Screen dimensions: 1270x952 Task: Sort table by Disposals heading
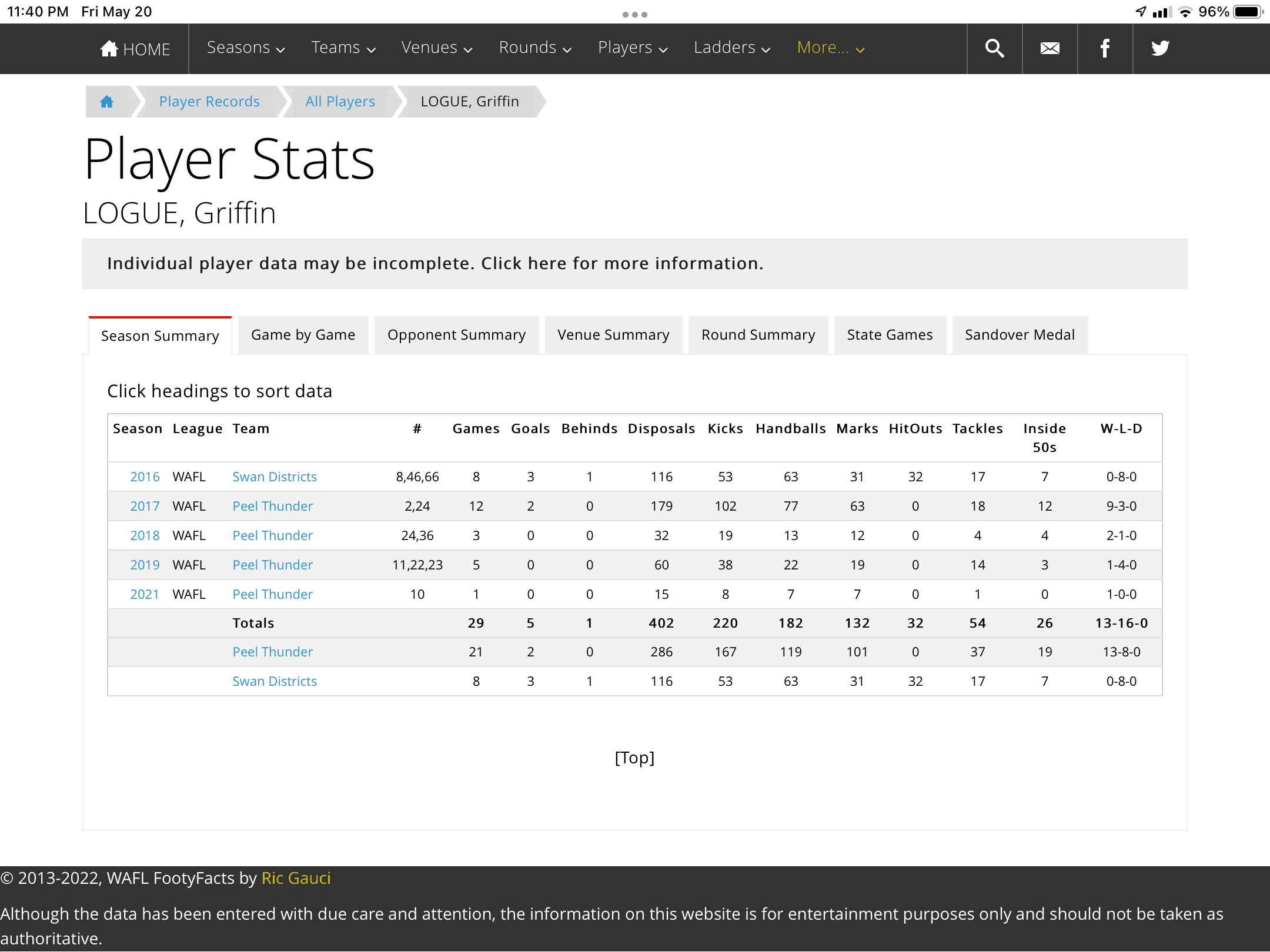(661, 429)
